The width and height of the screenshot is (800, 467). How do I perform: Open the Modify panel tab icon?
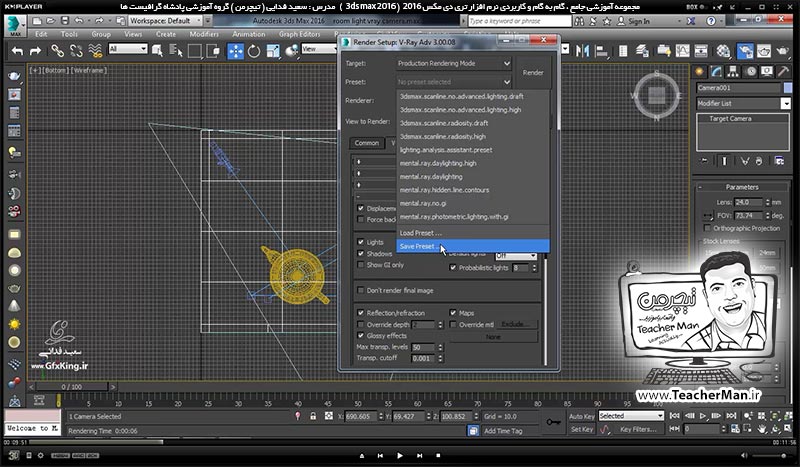coord(716,71)
